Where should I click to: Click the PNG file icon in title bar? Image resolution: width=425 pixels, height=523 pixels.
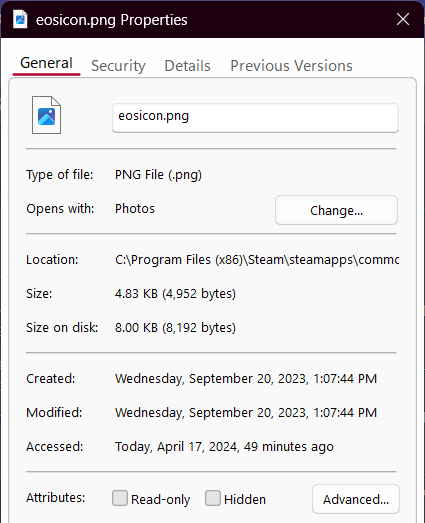pos(20,19)
